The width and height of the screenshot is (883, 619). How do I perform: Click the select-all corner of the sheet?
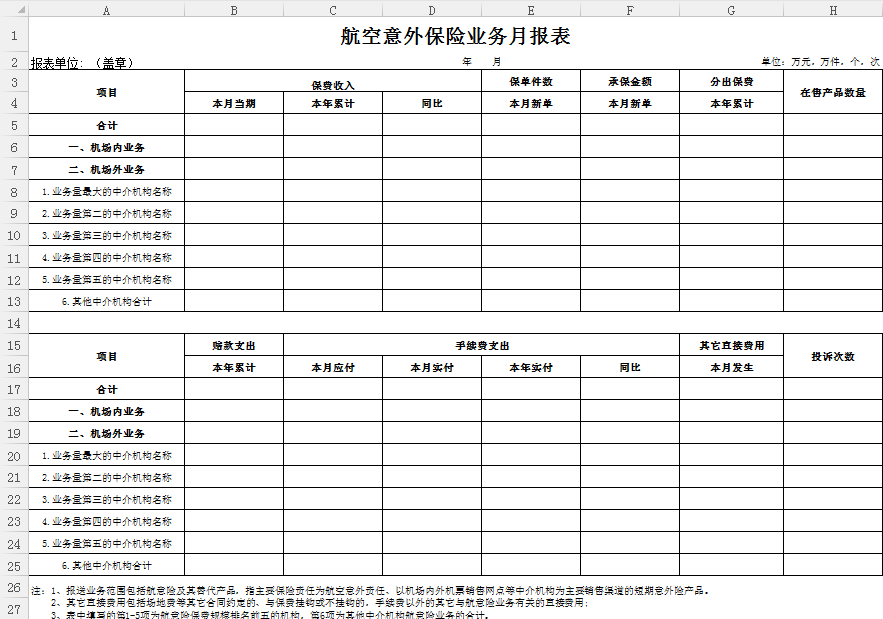coord(14,9)
